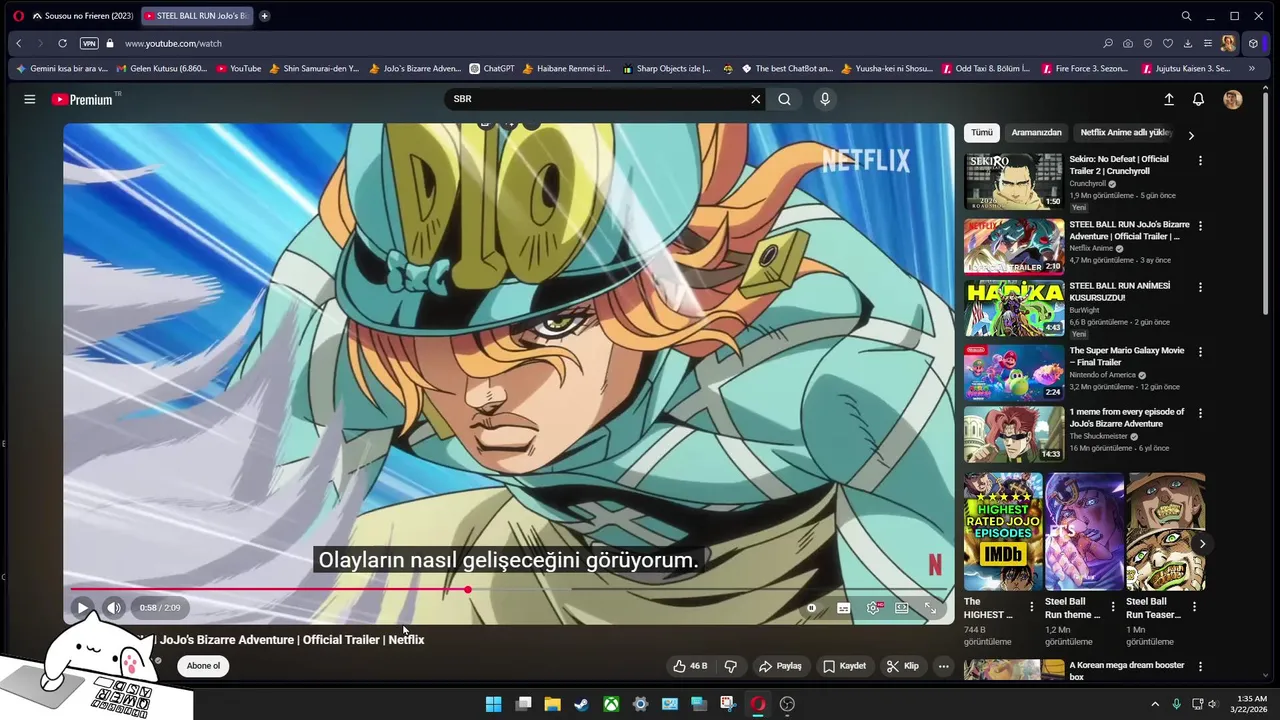Screen dimensions: 1280x720
Task: Clear the search text with the X
Action: [x=756, y=99]
